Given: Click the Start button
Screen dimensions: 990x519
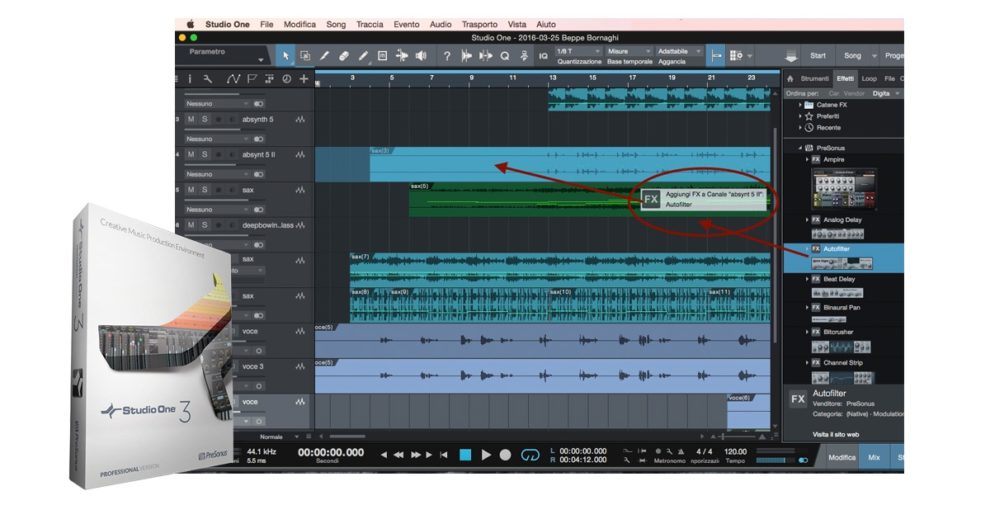Looking at the screenshot, I should (817, 56).
